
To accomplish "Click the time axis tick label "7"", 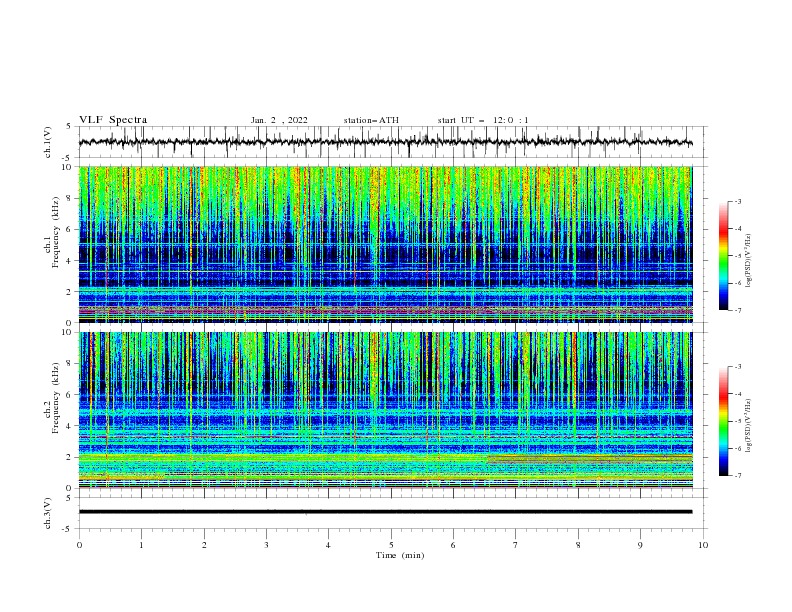I will tap(516, 545).
